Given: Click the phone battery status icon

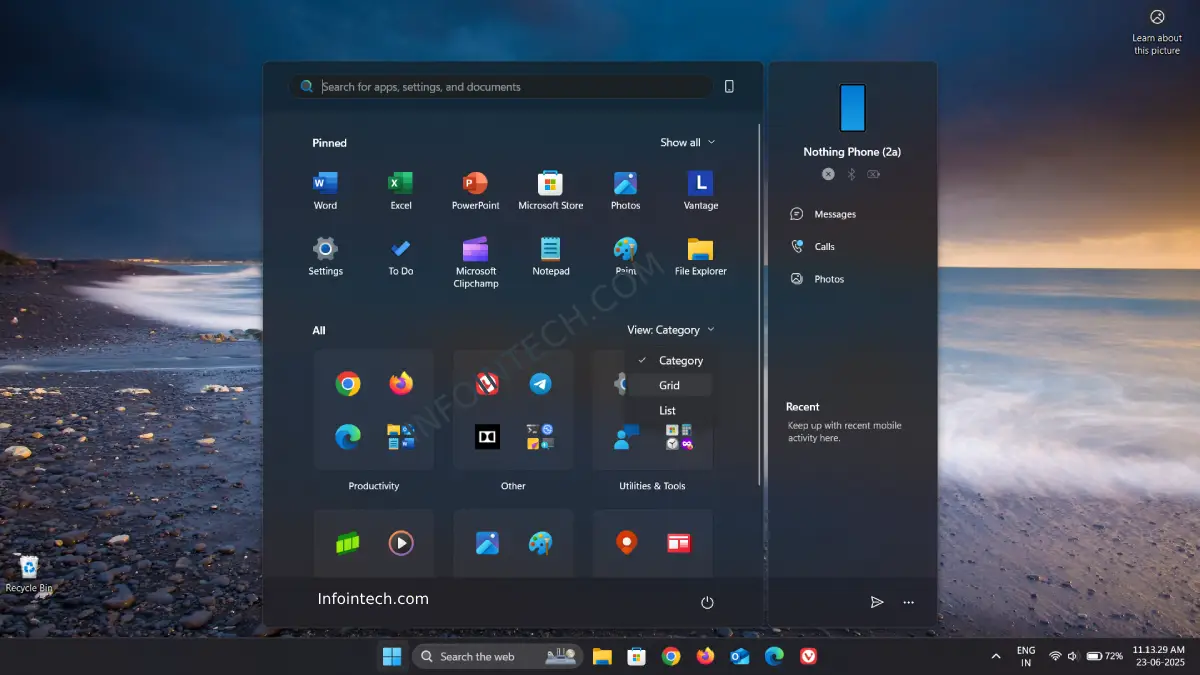Looking at the screenshot, I should pyautogui.click(x=874, y=174).
